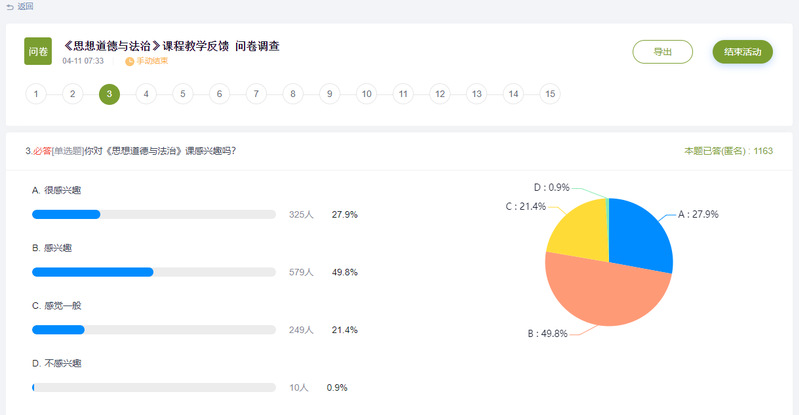Click the green 问卷 badge icon
Viewport: 799px width, 415px height.
coord(38,51)
